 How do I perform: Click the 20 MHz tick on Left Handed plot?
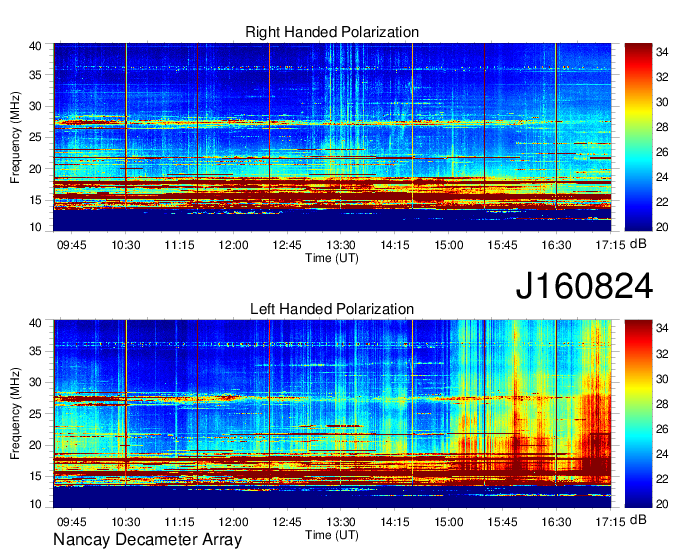point(35,446)
